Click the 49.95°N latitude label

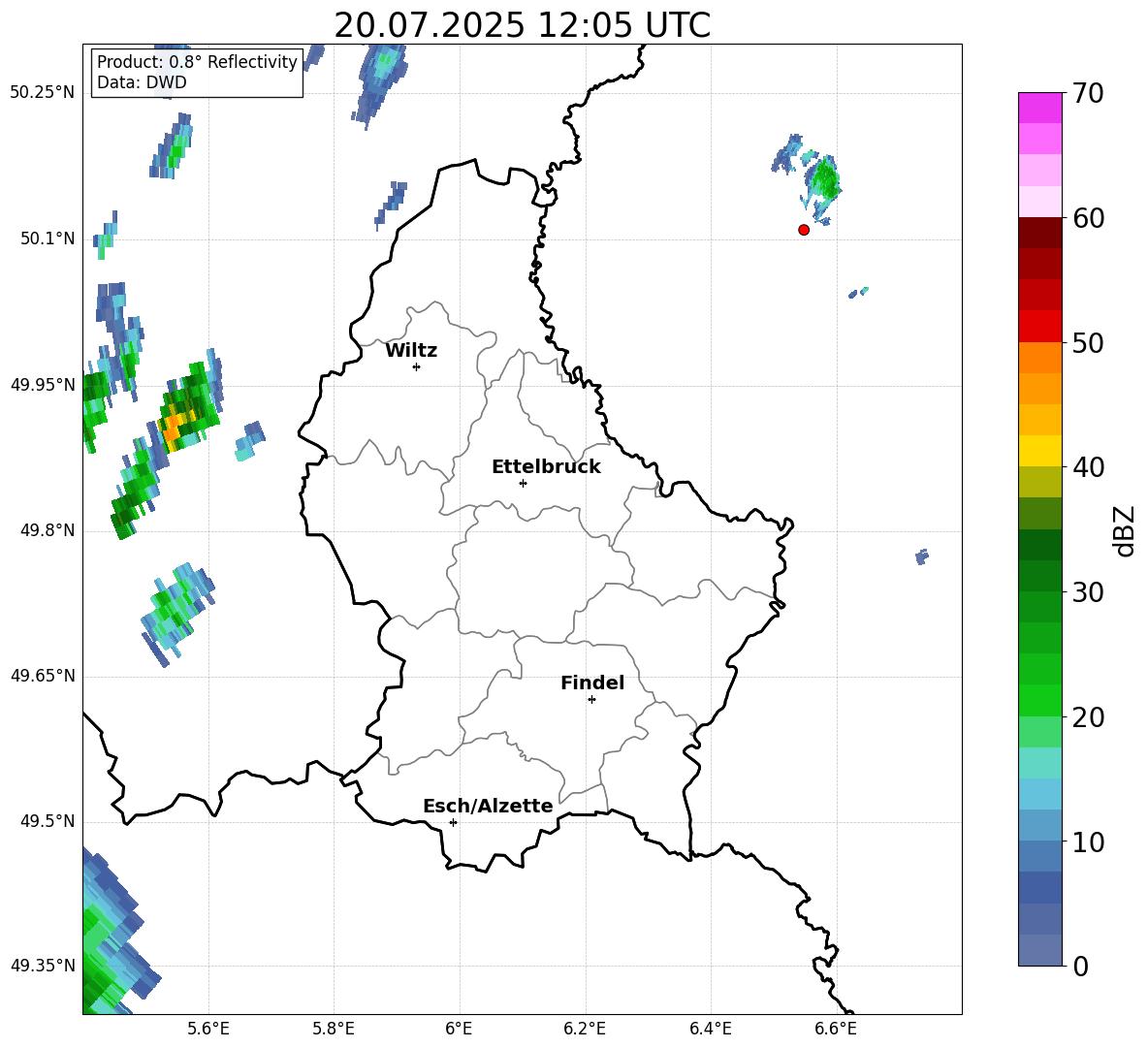(x=42, y=385)
